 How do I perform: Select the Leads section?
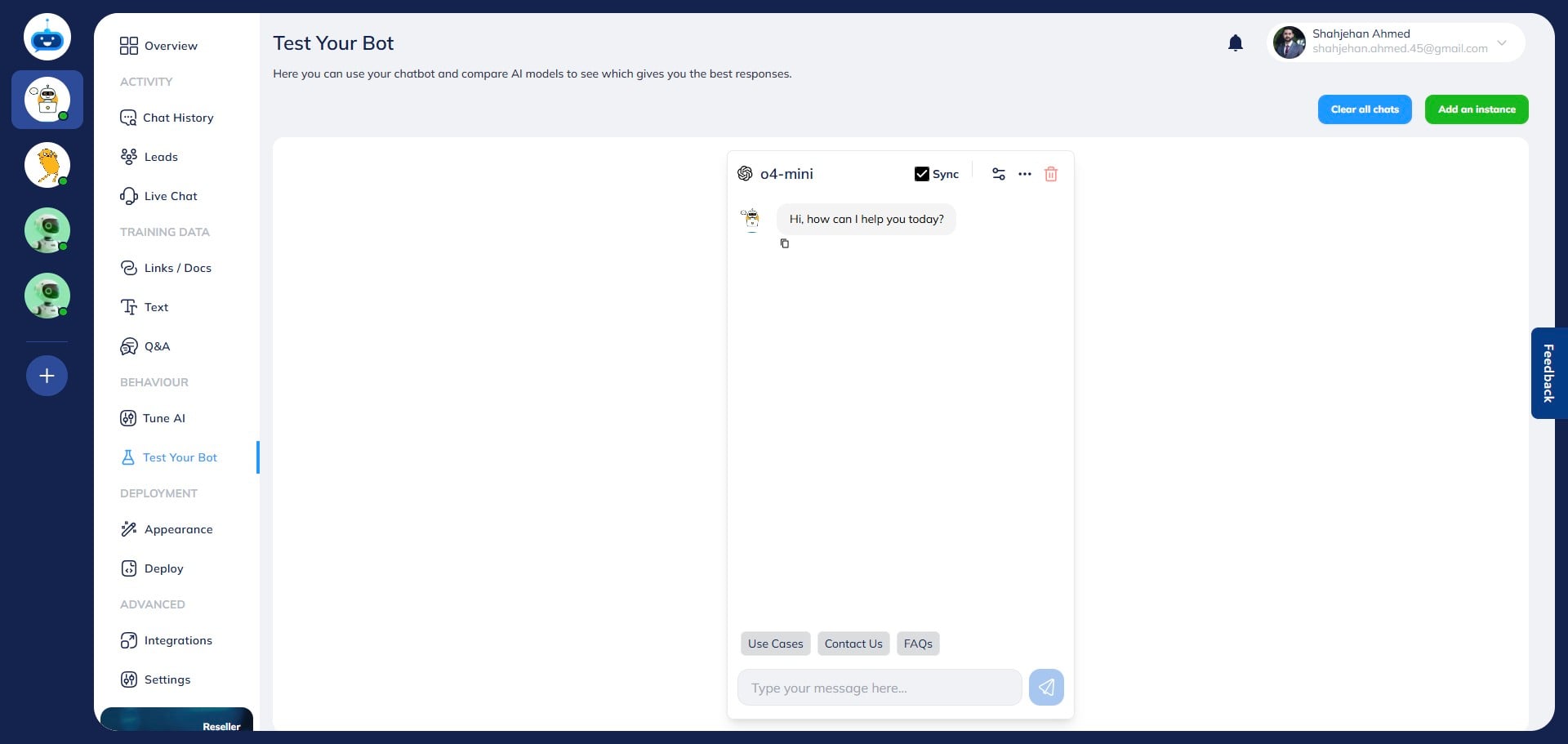coord(161,157)
